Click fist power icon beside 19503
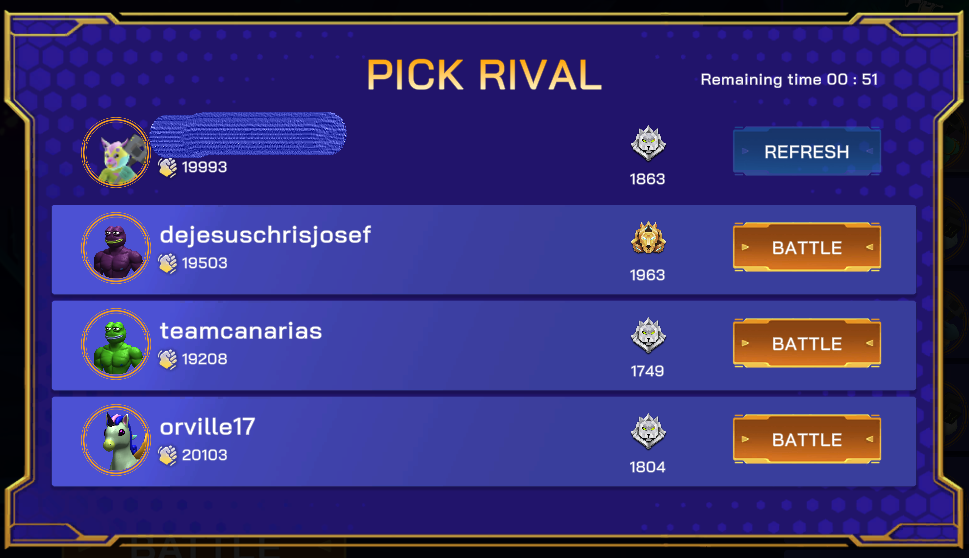Viewport: 969px width, 558px height. 168,263
